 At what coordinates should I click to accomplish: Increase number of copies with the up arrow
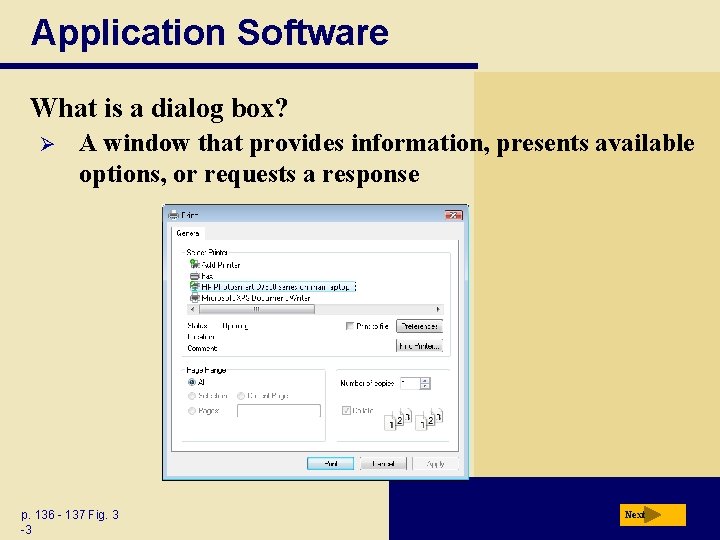(425, 380)
